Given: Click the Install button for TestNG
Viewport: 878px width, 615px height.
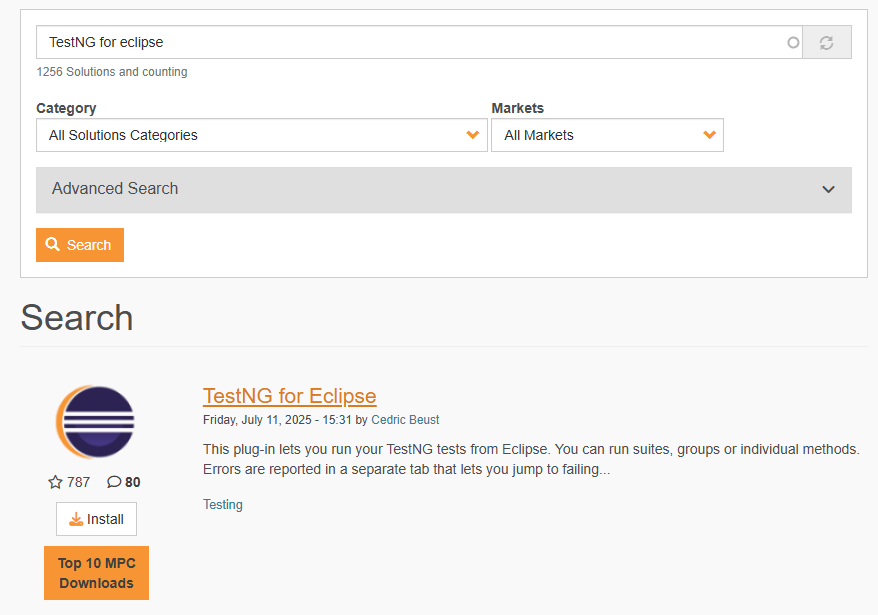Looking at the screenshot, I should pos(96,519).
